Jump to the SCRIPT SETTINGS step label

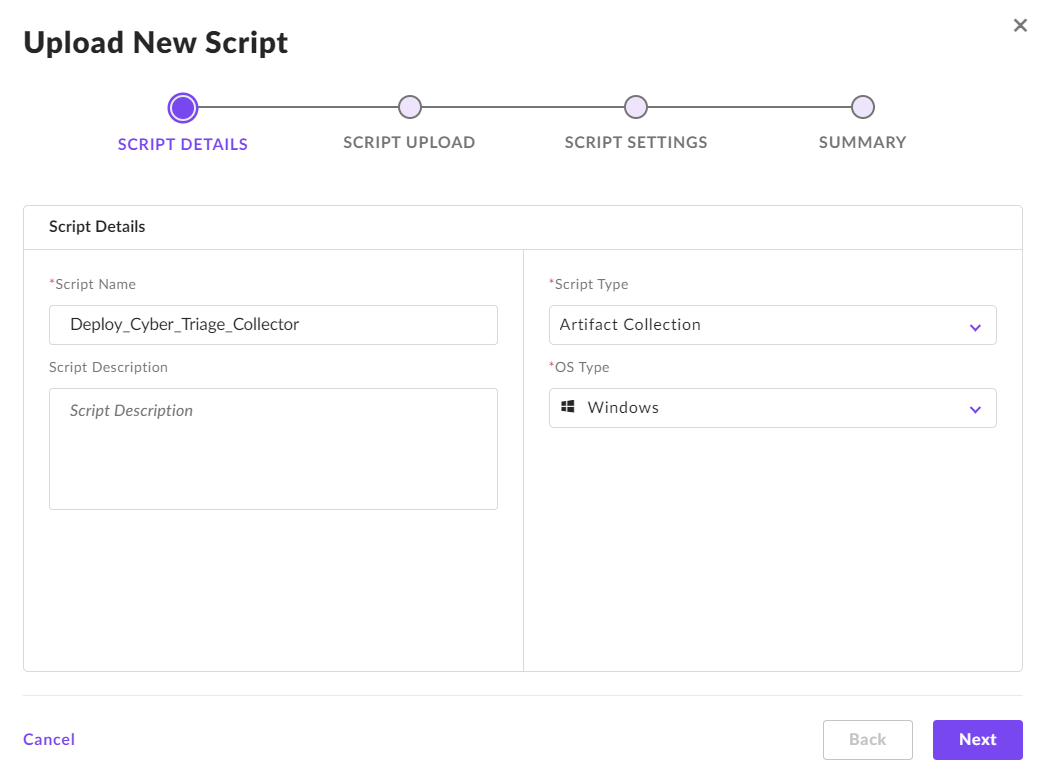tap(636, 142)
